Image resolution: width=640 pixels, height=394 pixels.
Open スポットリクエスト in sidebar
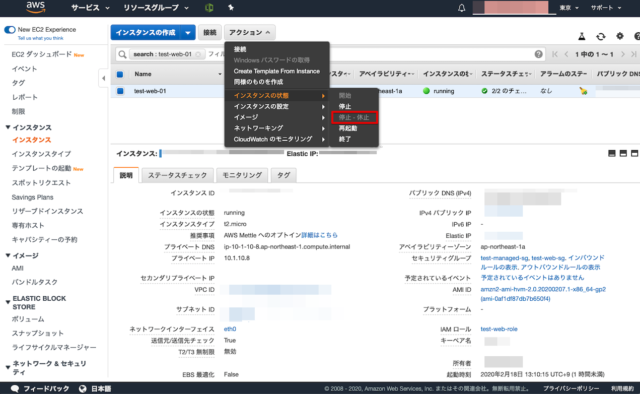click(41, 183)
